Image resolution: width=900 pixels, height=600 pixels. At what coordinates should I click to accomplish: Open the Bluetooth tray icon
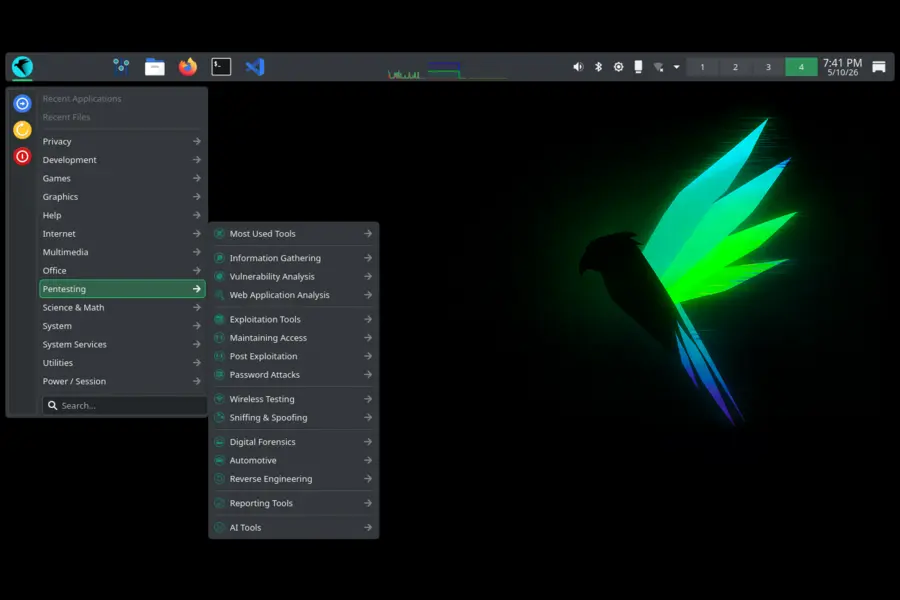(598, 67)
